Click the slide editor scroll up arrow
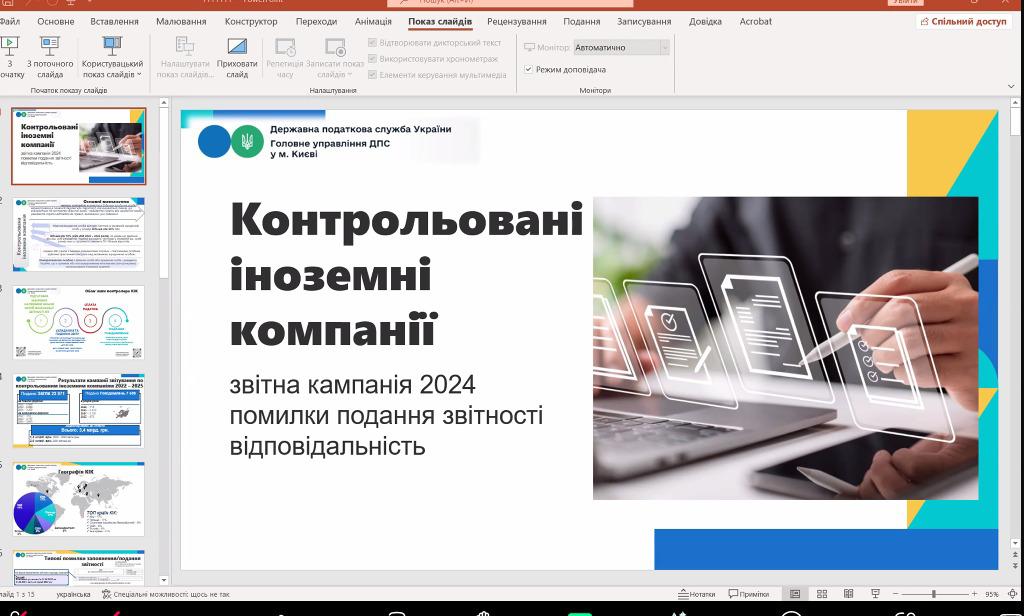Screen dimensions: 1024x616 (x=1016, y=103)
